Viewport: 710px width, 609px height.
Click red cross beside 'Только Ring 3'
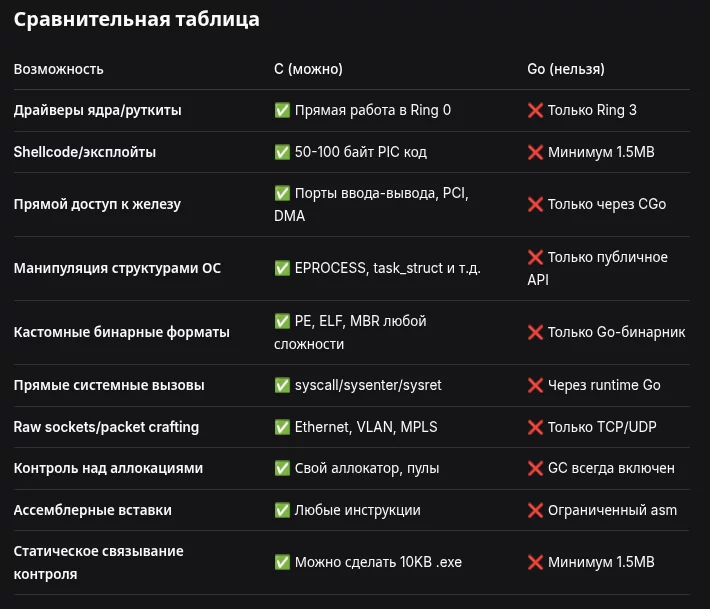pyautogui.click(x=535, y=110)
